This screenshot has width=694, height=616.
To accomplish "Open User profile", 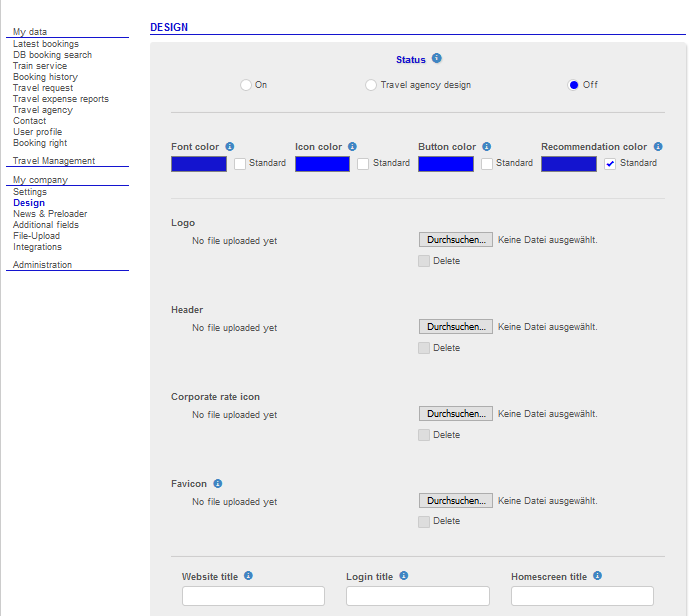I will tap(38, 132).
